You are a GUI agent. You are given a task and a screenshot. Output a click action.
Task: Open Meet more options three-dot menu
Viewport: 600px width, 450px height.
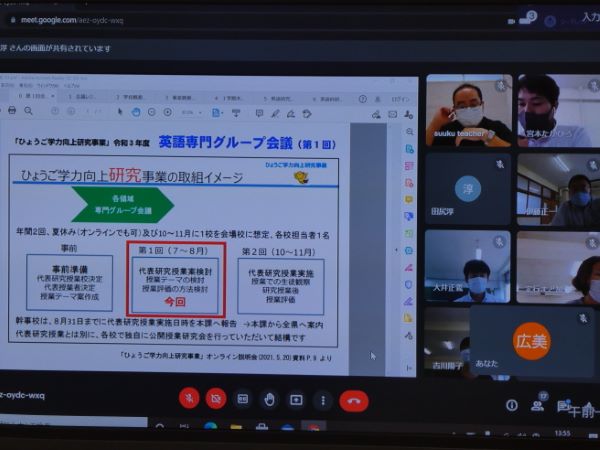[323, 401]
